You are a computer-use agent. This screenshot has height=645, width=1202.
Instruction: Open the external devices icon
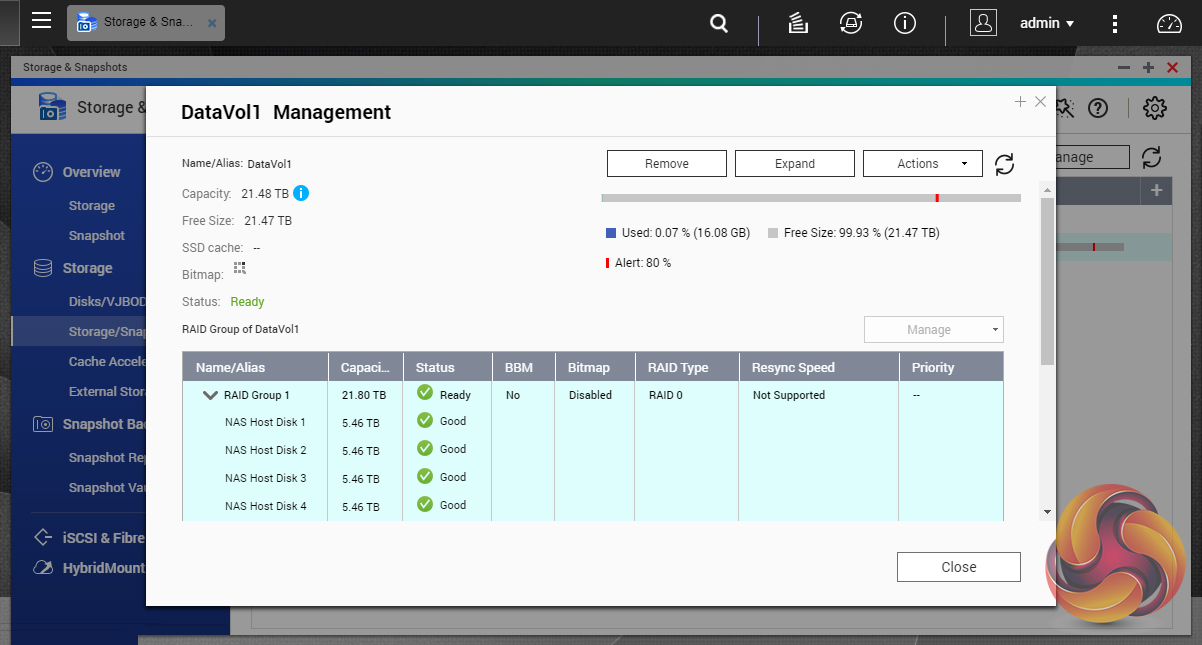coord(851,23)
